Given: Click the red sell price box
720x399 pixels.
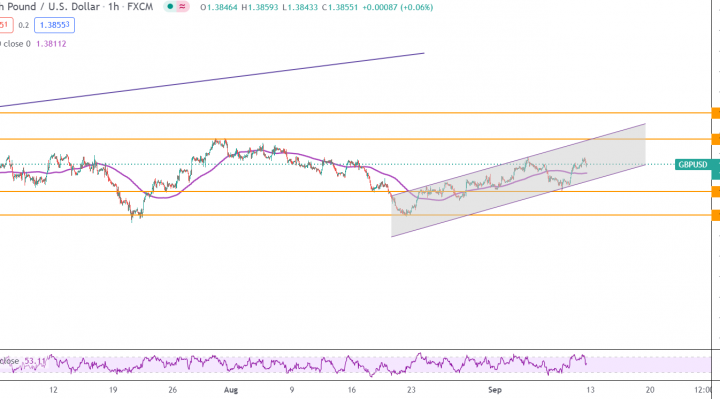Looking at the screenshot, I should coord(6,25).
